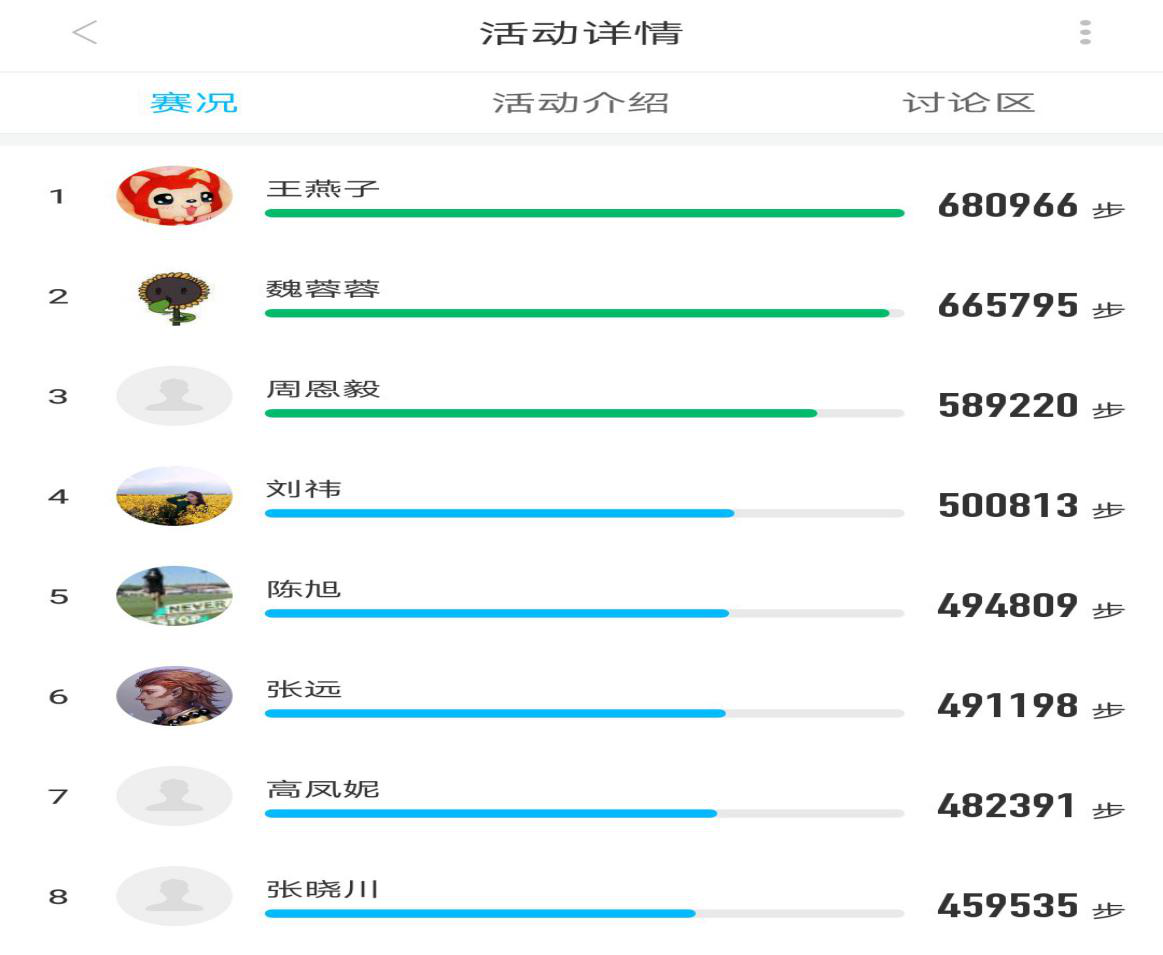
Task: Tap 张晓川's default grey avatar
Action: tap(174, 896)
